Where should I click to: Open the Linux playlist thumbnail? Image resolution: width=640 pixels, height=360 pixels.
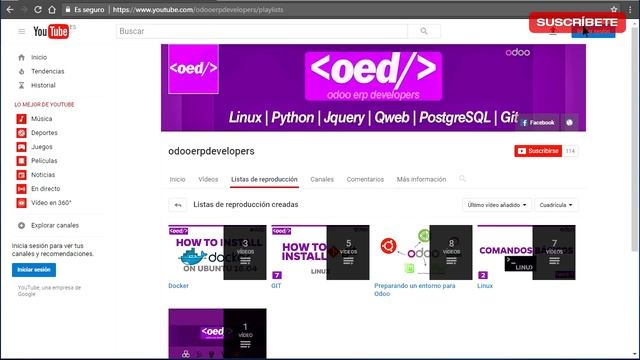pyautogui.click(x=527, y=252)
